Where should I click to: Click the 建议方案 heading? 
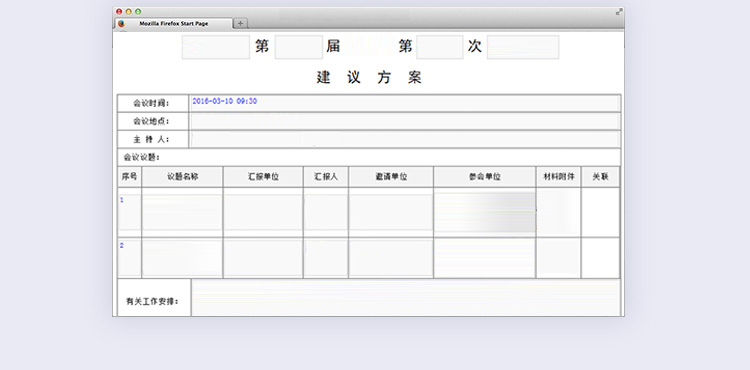(369, 77)
